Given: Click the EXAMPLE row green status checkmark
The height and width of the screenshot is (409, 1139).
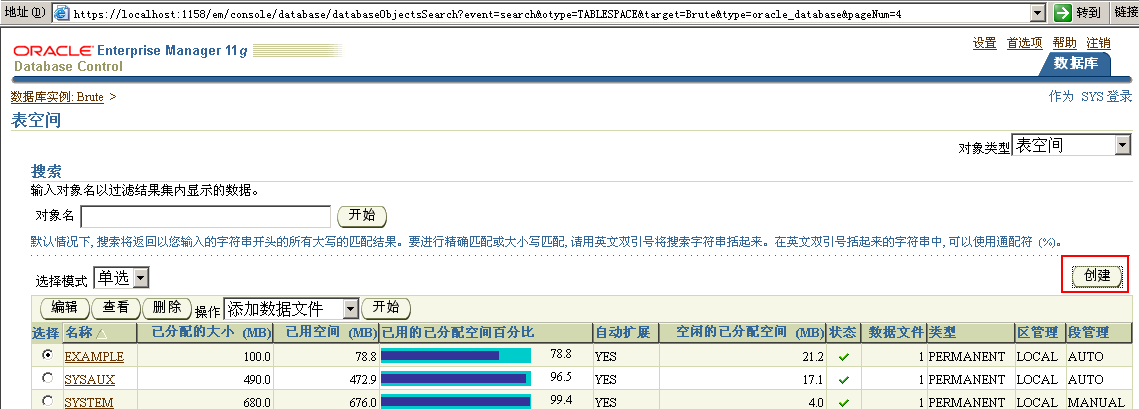Looking at the screenshot, I should pyautogui.click(x=843, y=357).
